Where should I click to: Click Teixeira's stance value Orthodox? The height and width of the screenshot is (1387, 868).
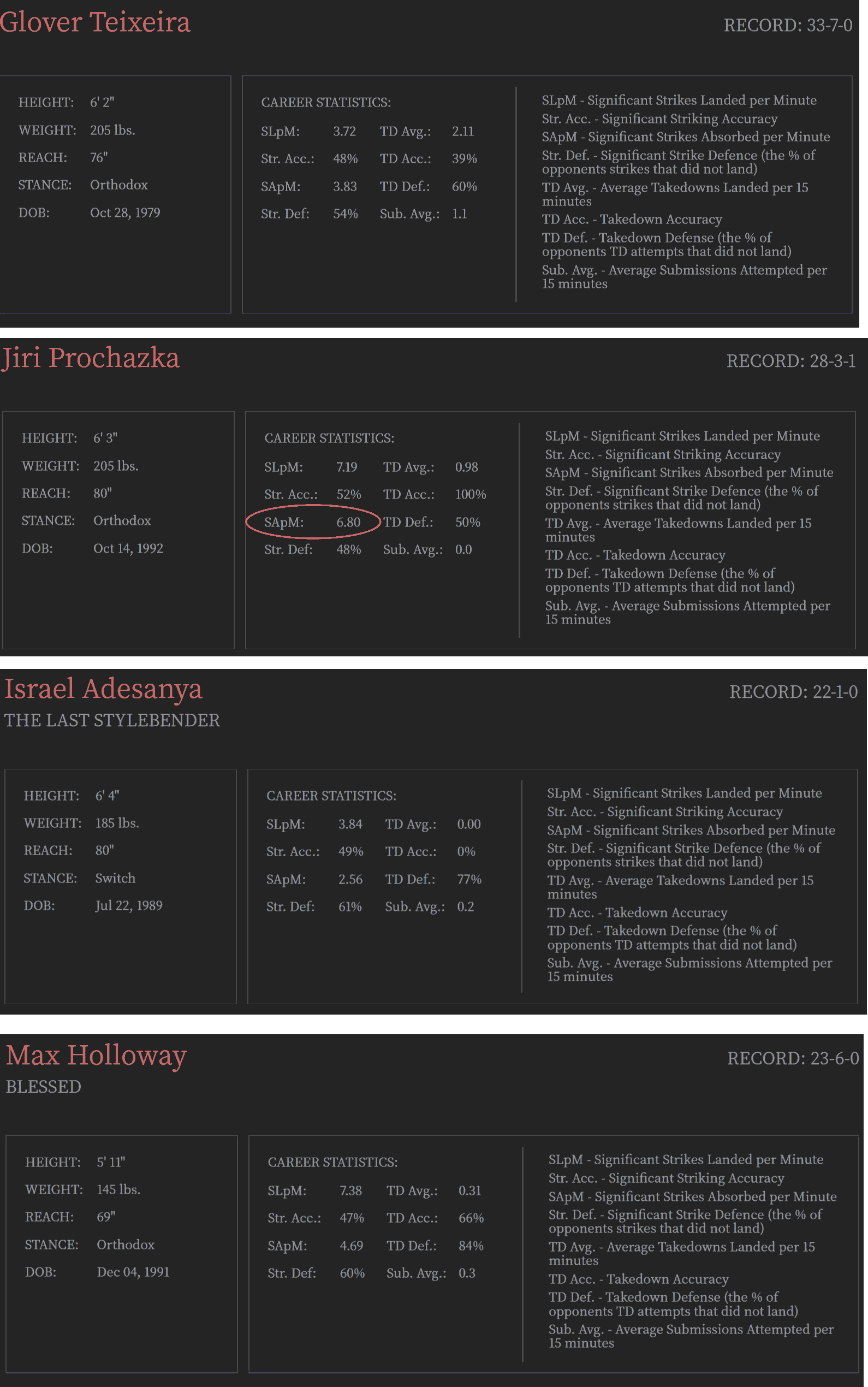pyautogui.click(x=119, y=185)
